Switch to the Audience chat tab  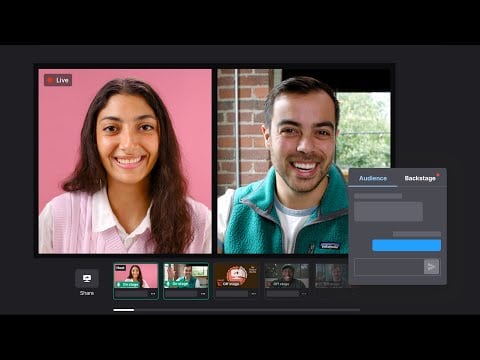tap(373, 178)
